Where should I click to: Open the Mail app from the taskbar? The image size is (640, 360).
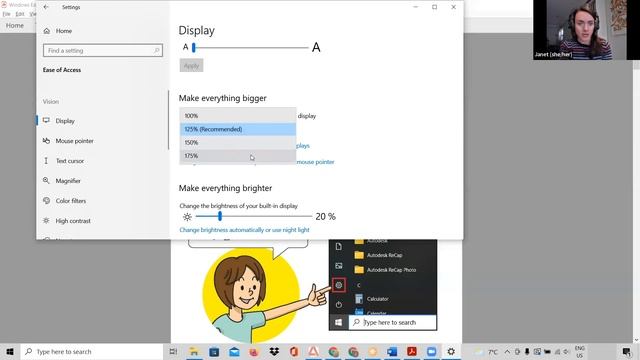click(x=234, y=351)
